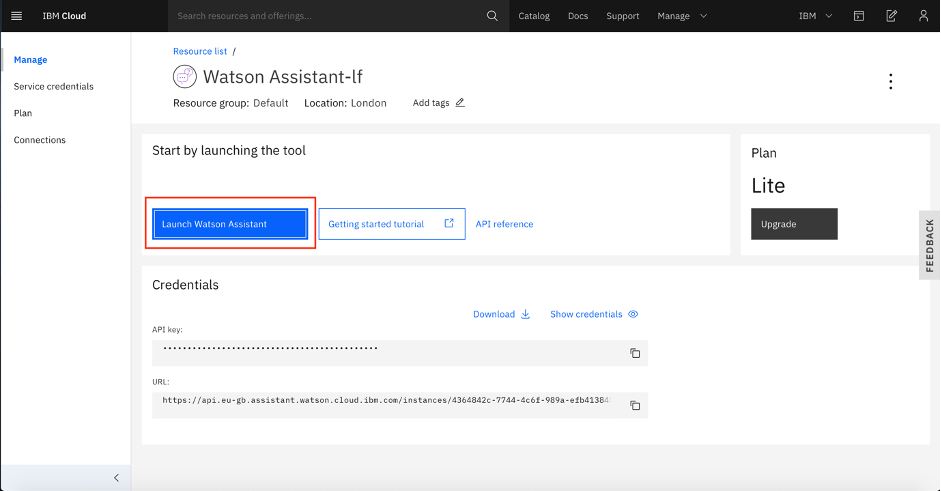Click the Upgrade plan button

pyautogui.click(x=794, y=224)
